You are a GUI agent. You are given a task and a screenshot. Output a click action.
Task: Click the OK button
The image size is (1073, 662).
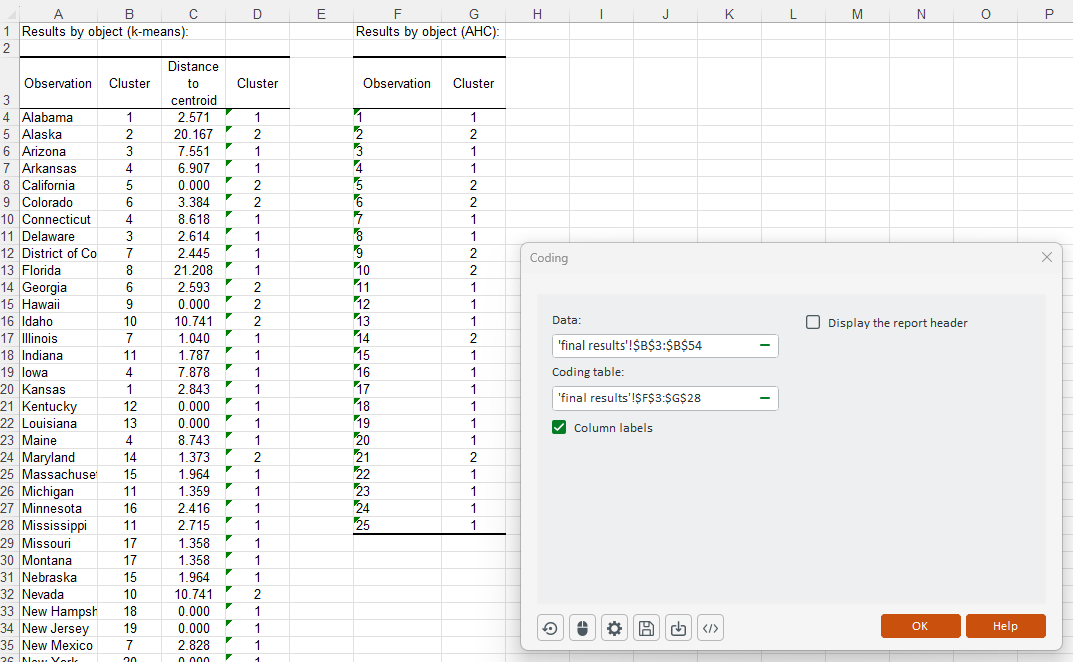point(920,626)
